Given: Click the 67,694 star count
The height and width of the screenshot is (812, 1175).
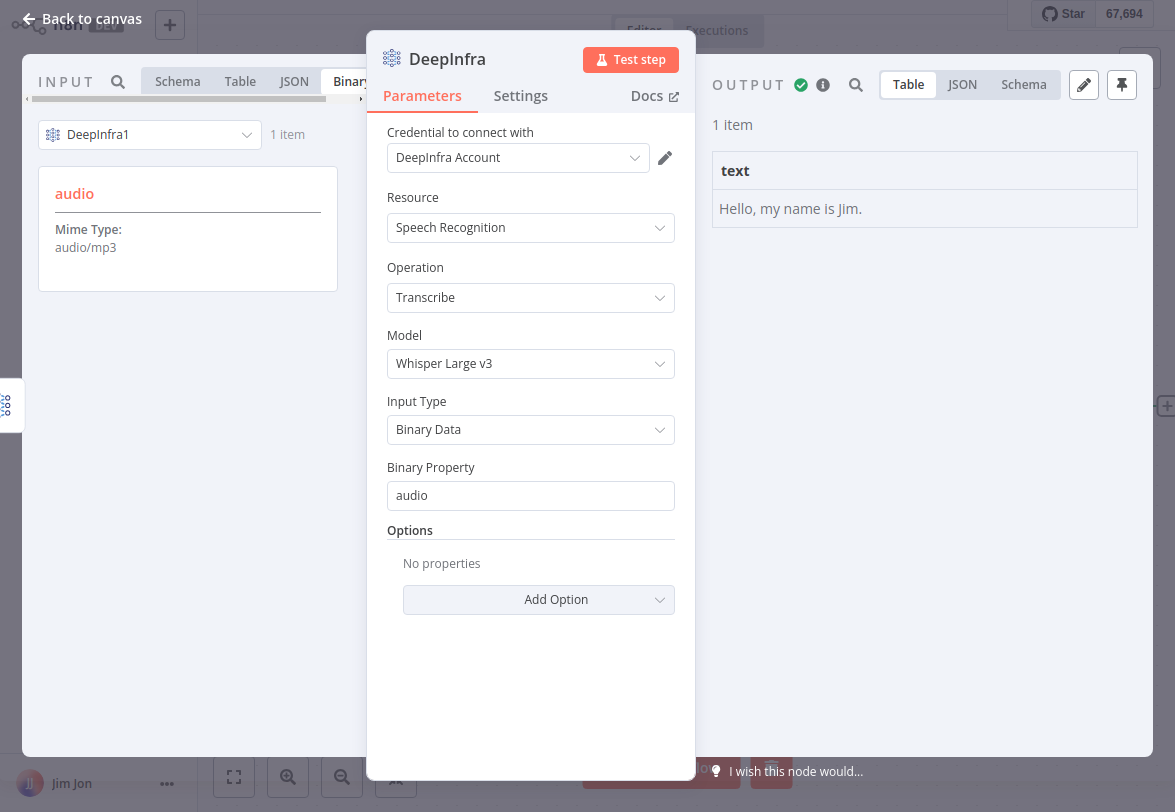Looking at the screenshot, I should 1124,13.
